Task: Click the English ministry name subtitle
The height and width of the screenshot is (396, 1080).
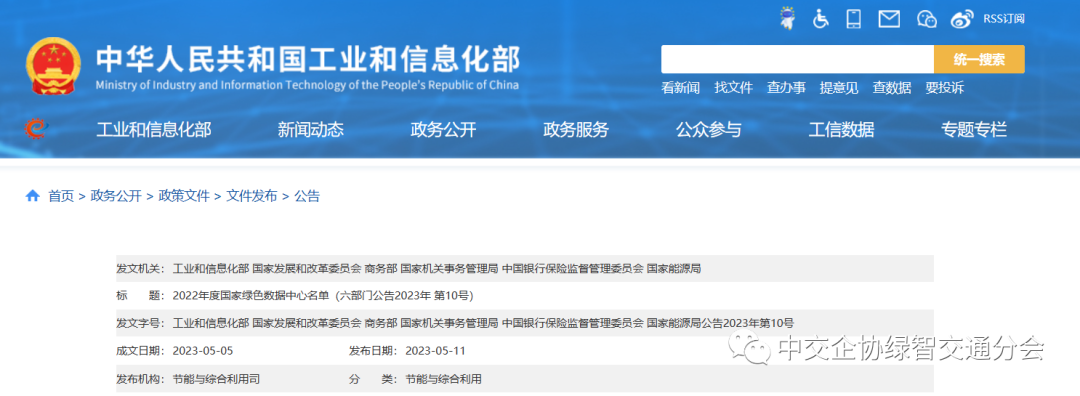Action: coord(307,85)
